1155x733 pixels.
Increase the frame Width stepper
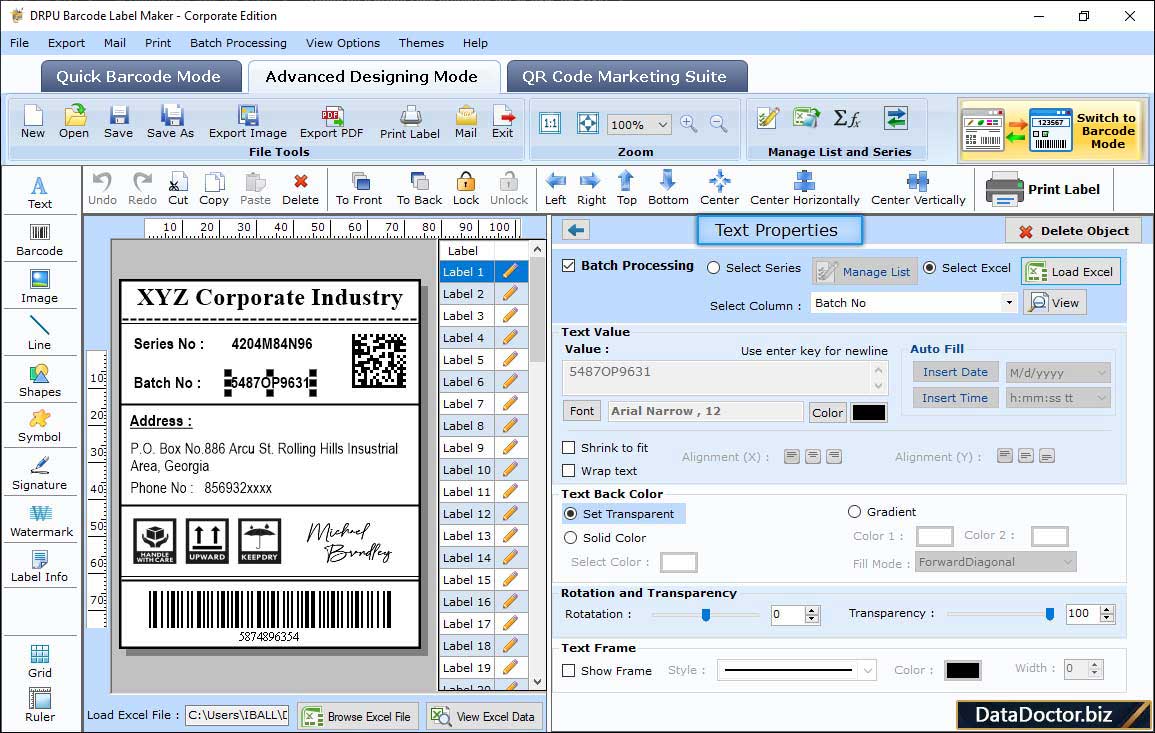click(1095, 664)
